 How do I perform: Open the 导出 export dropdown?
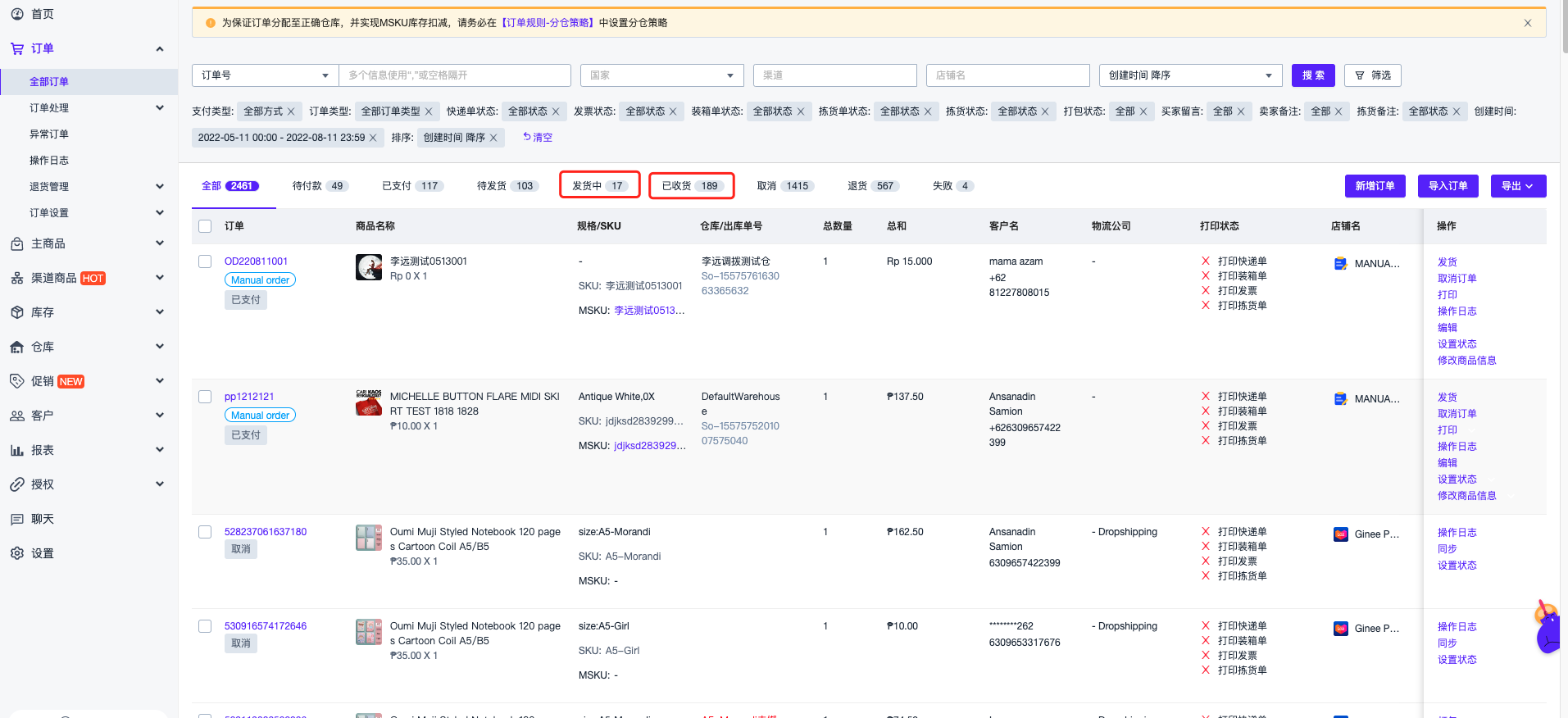(x=1518, y=186)
